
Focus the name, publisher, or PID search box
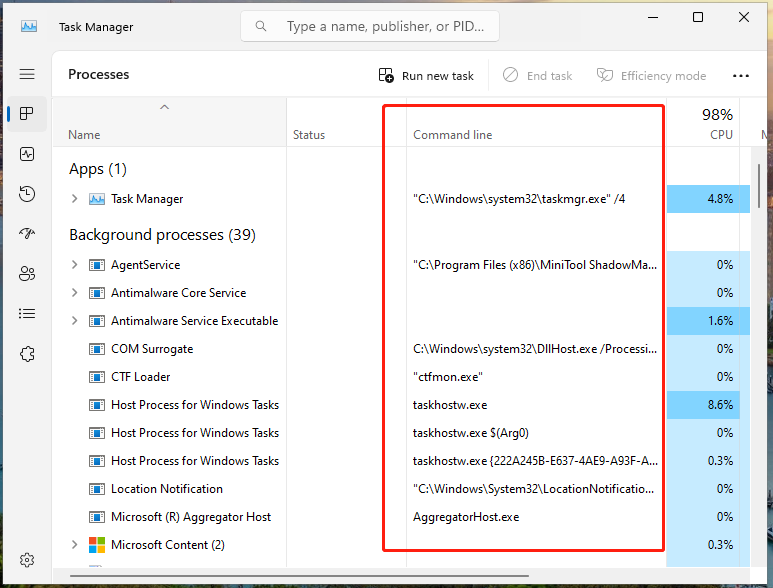coord(370,26)
